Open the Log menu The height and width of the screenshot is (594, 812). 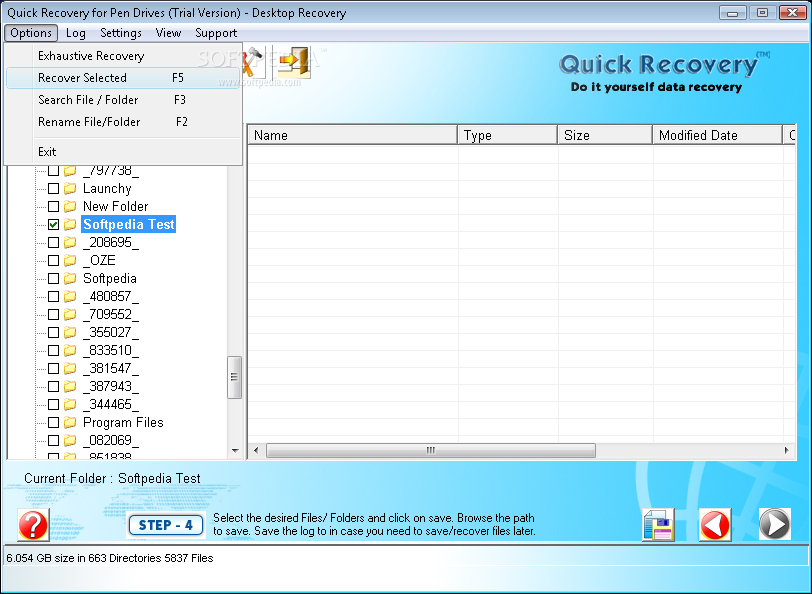(76, 33)
